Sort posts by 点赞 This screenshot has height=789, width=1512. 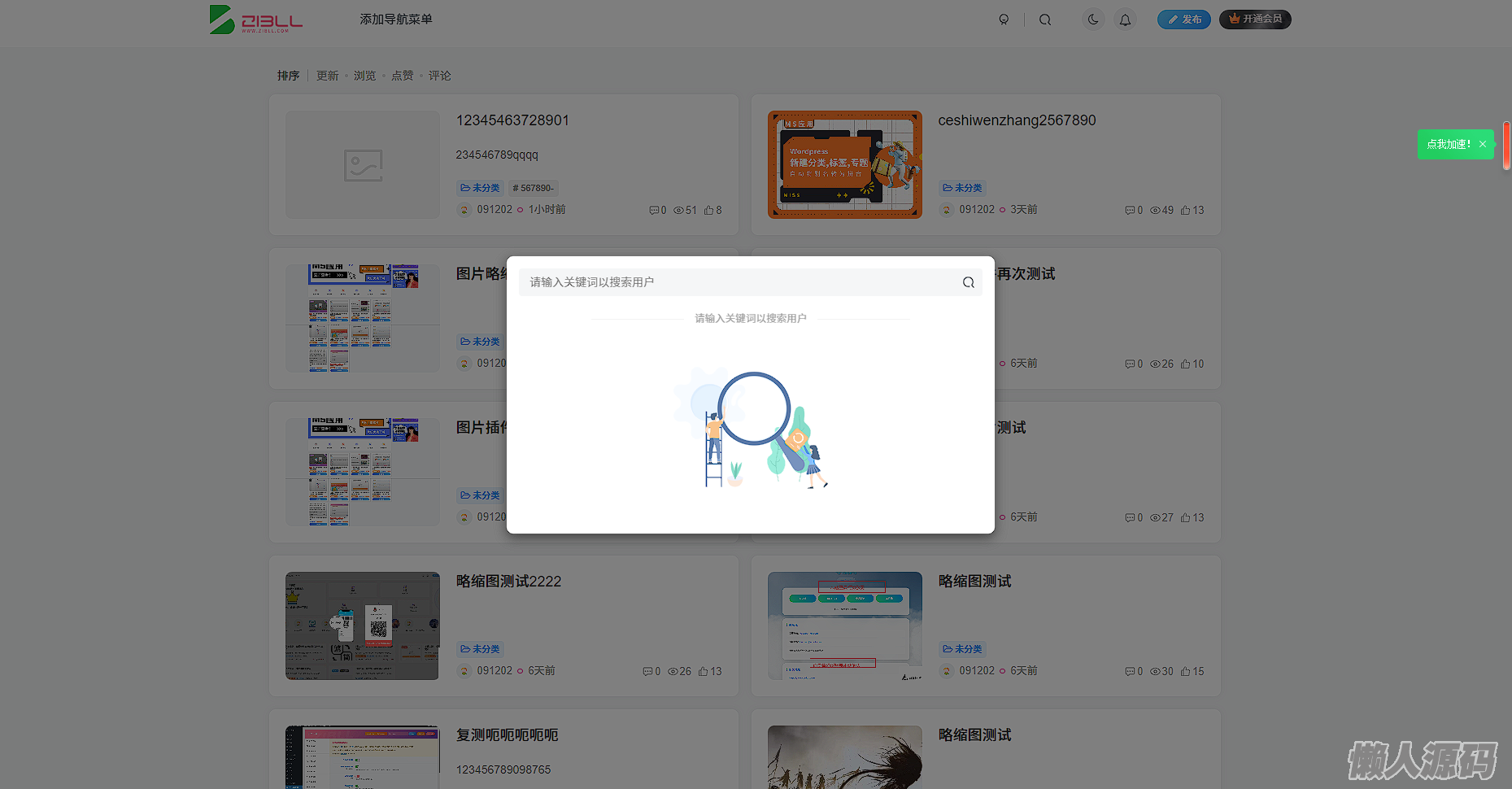[402, 76]
